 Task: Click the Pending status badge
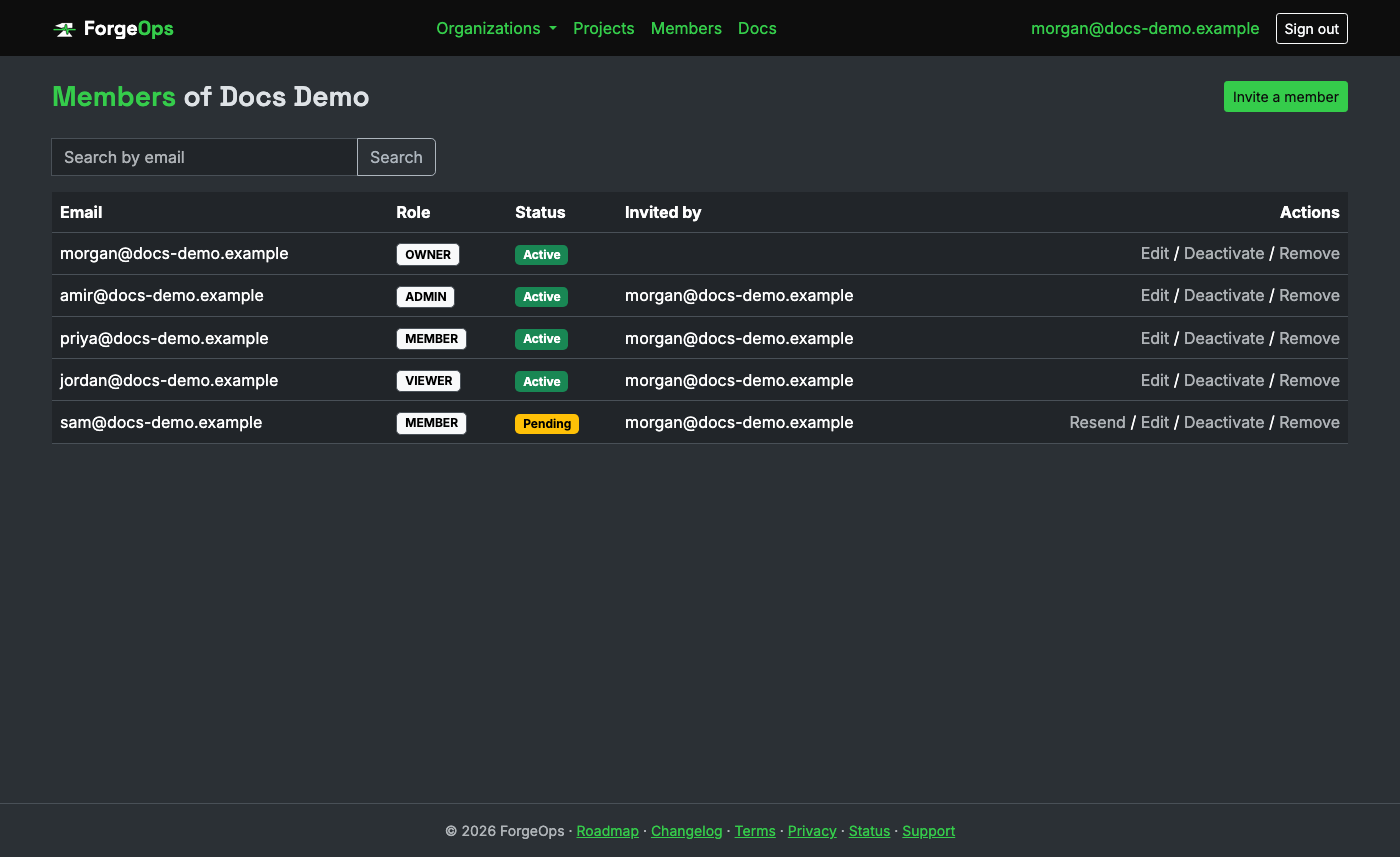547,424
